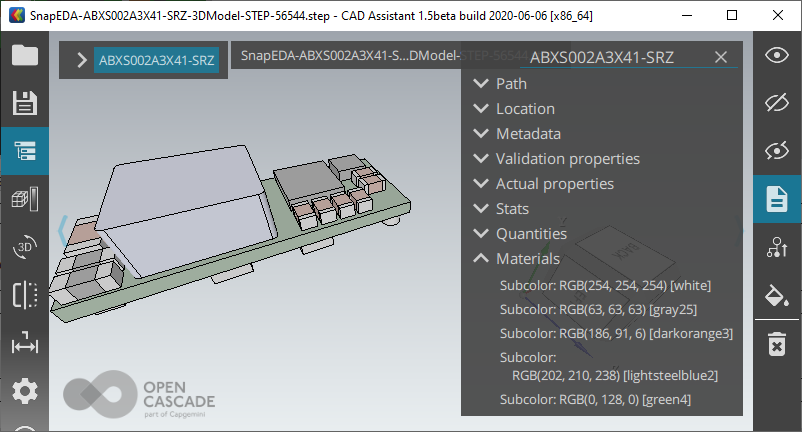The image size is (802, 432).
Task: Toggle the model structure tree panel icon
Action: pyautogui.click(x=24, y=151)
